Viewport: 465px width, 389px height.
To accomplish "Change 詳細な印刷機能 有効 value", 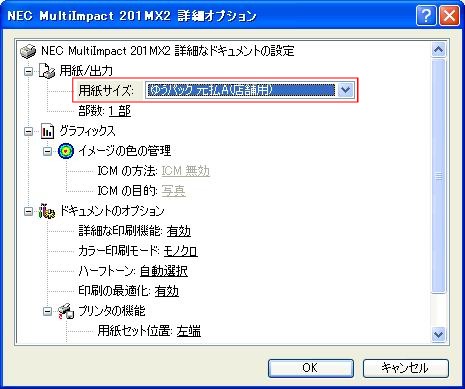I will tap(179, 231).
